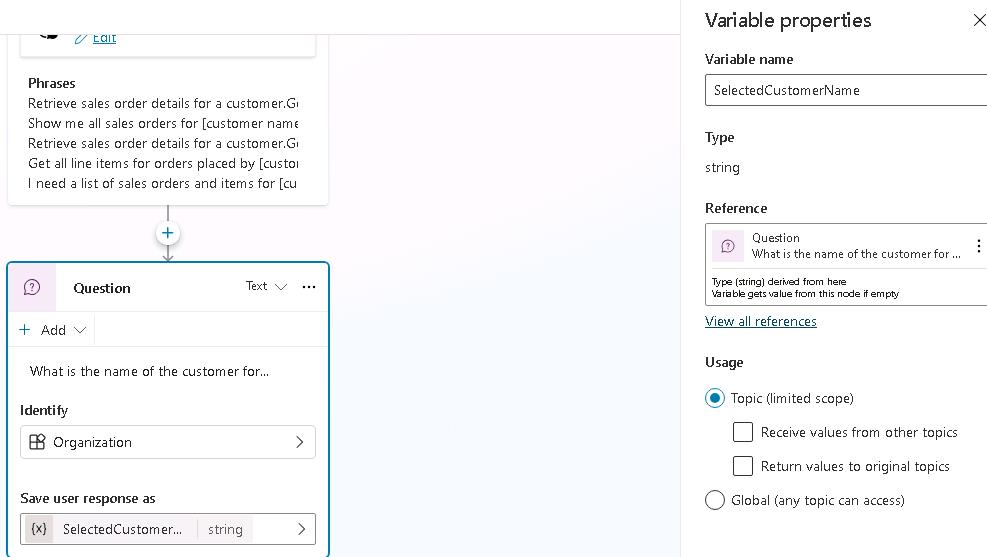Image resolution: width=987 pixels, height=557 pixels.
Task: Open the reference three-dot options menu
Action: pyautogui.click(x=978, y=246)
